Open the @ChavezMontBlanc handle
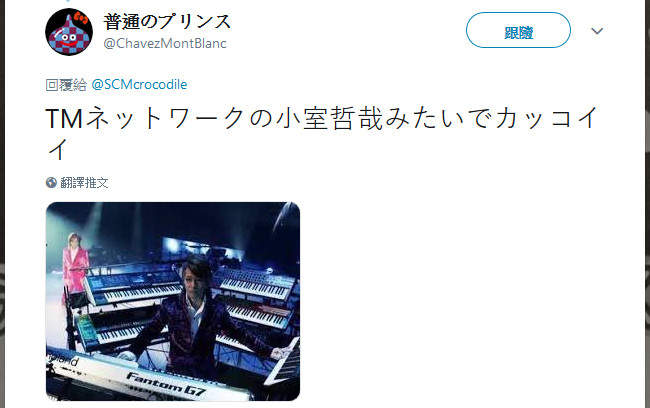This screenshot has height=408, width=650. coord(165,44)
